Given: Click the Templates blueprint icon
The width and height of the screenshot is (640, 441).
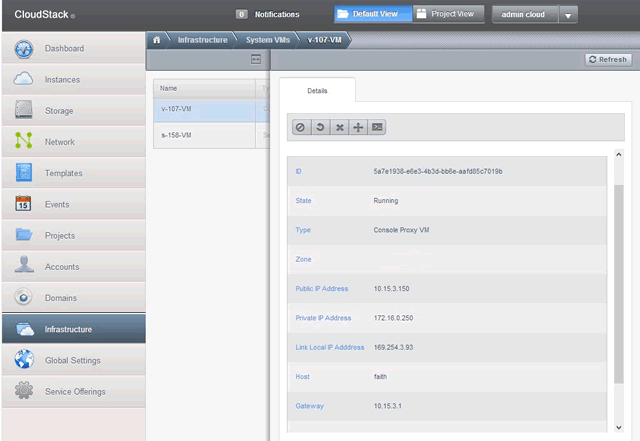Looking at the screenshot, I should click(24, 172).
